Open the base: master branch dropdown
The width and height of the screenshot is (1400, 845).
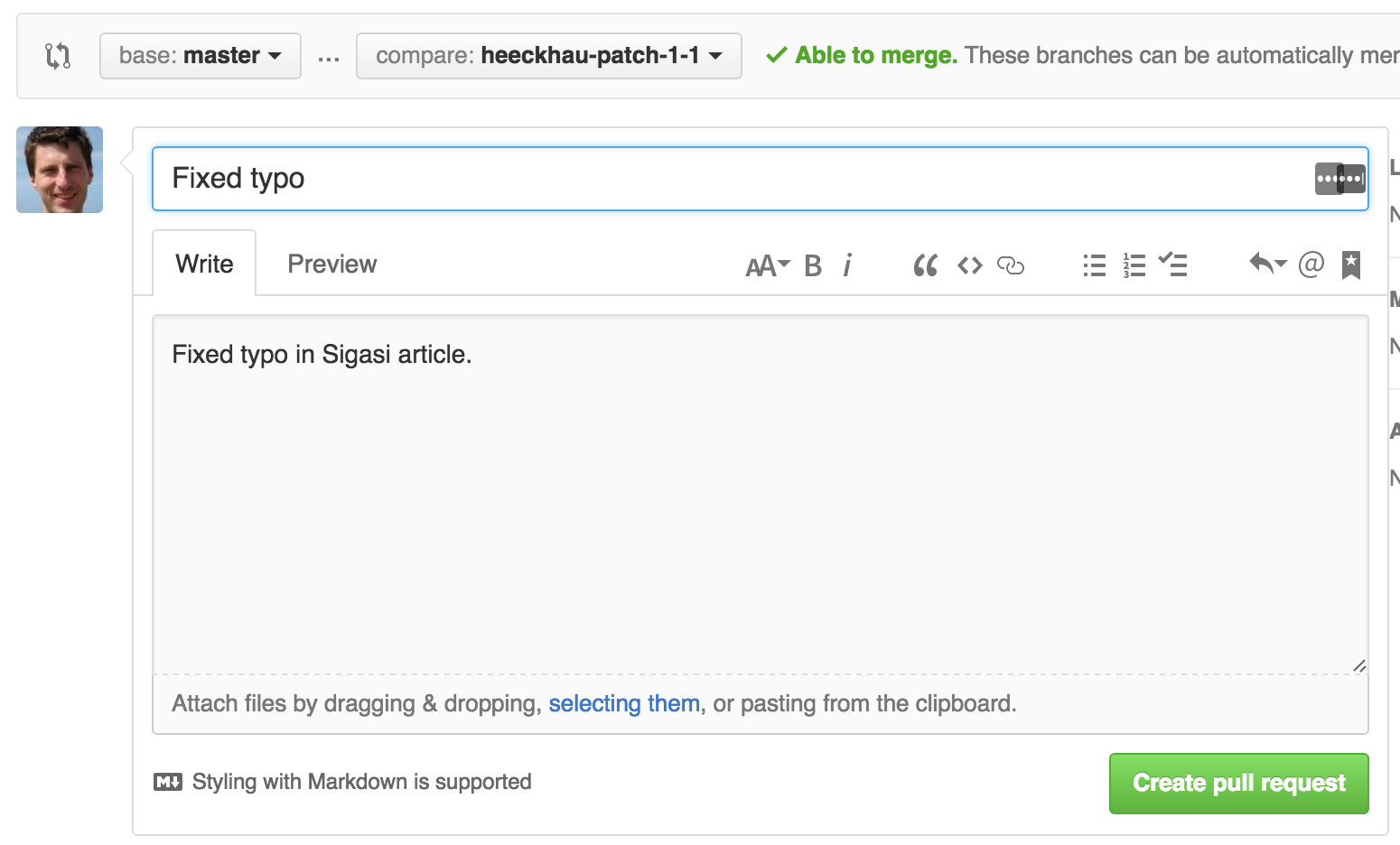pyautogui.click(x=200, y=56)
